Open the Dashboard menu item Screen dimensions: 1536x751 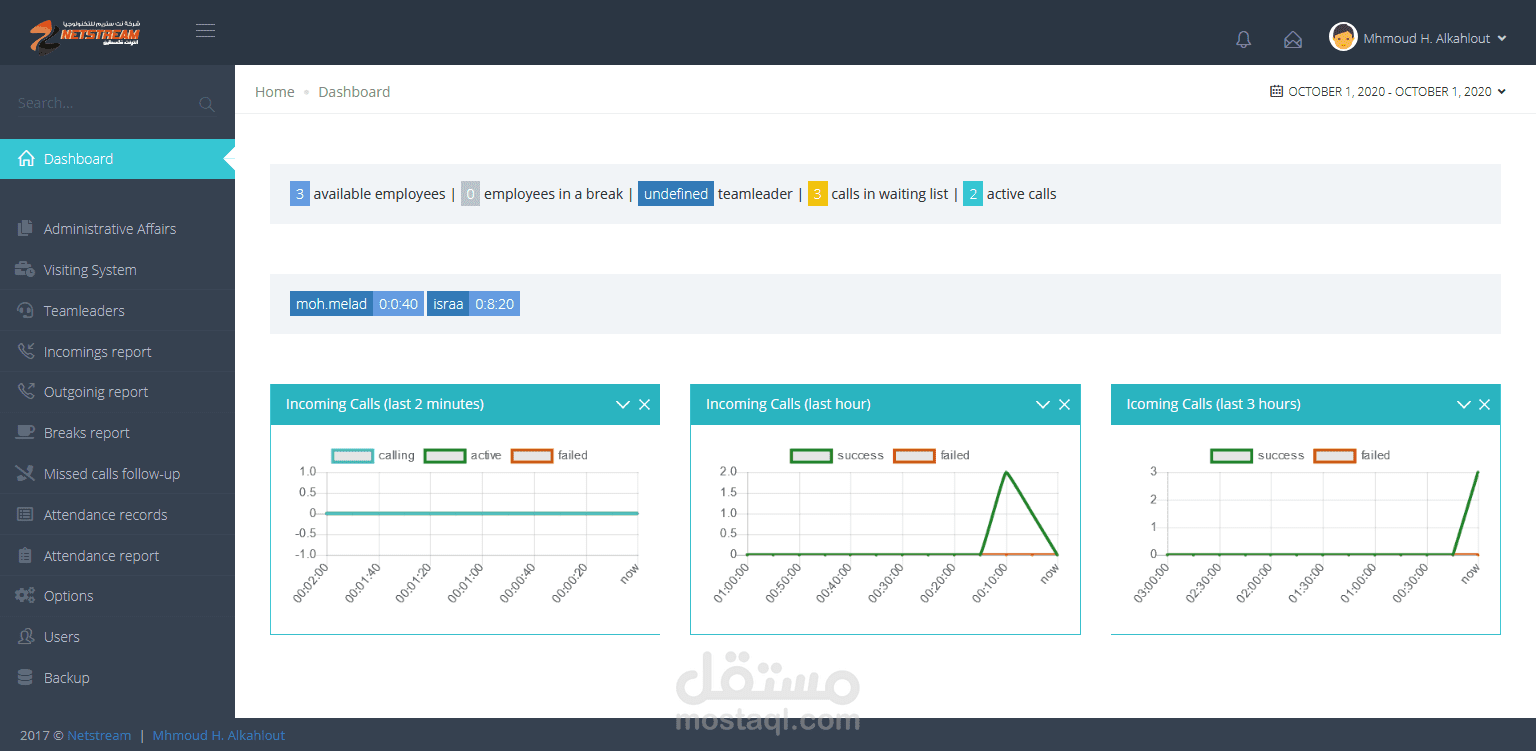click(117, 159)
